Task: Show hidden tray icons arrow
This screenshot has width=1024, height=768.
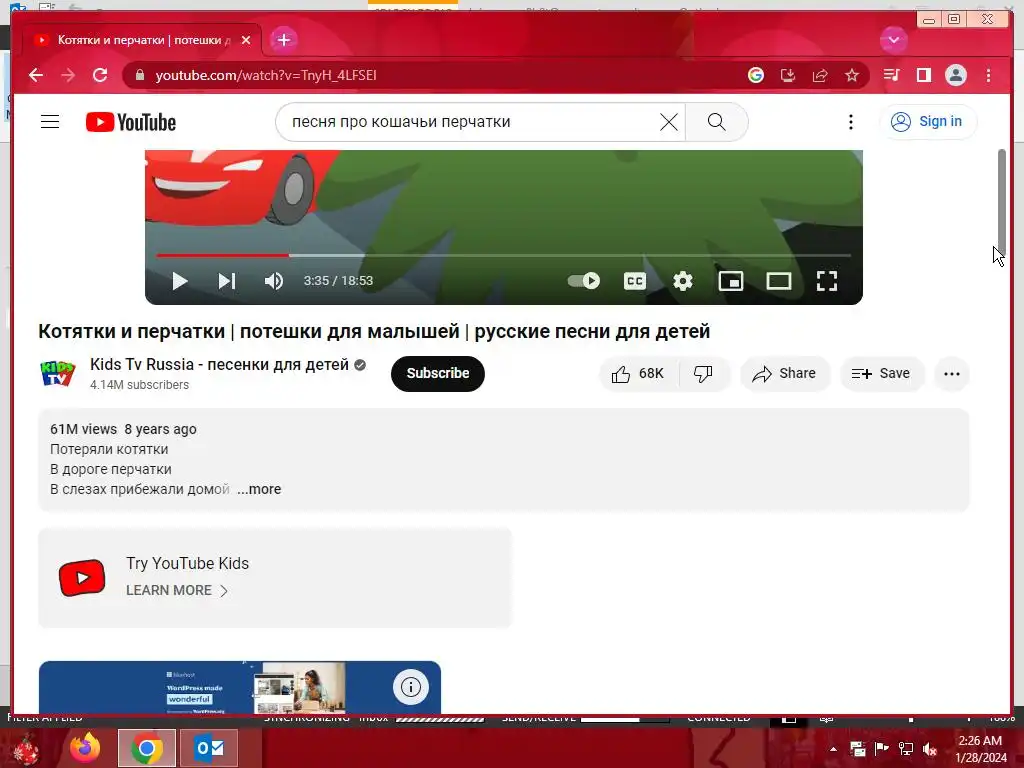Action: click(x=833, y=749)
